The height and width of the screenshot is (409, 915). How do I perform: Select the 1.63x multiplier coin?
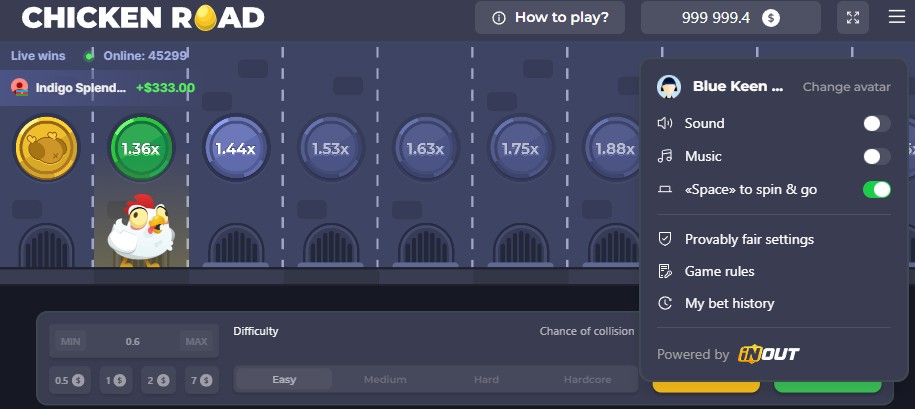coord(425,148)
